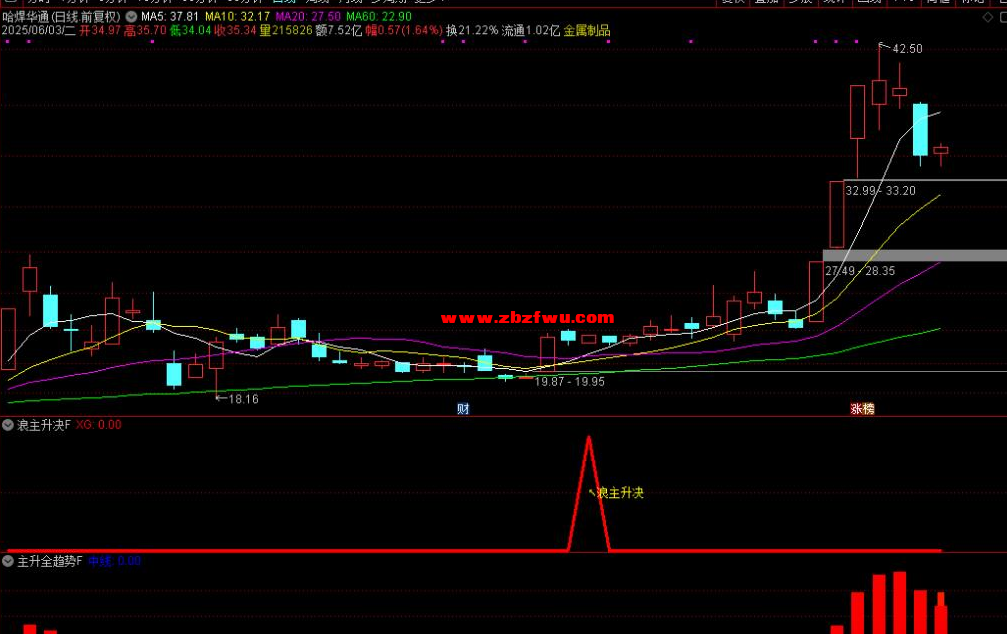Click the date 2025/06/03 text

[x=32, y=30]
